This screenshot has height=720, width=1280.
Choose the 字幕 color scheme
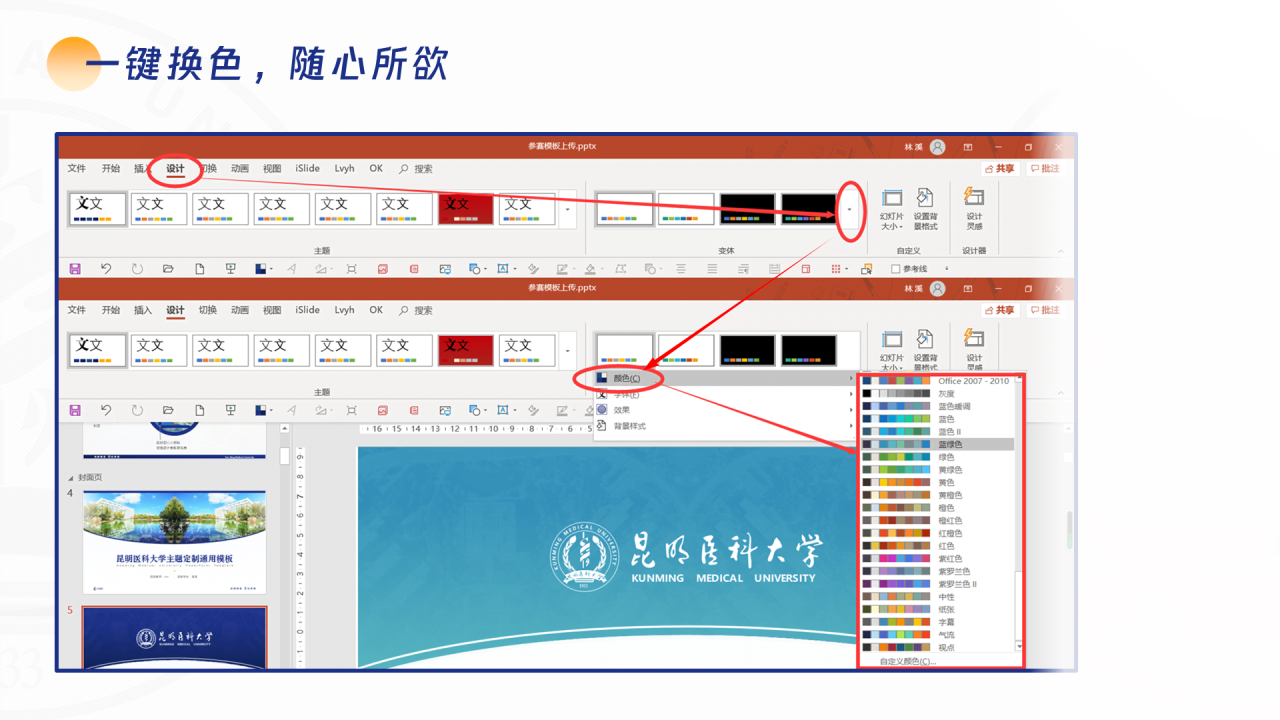pos(937,622)
